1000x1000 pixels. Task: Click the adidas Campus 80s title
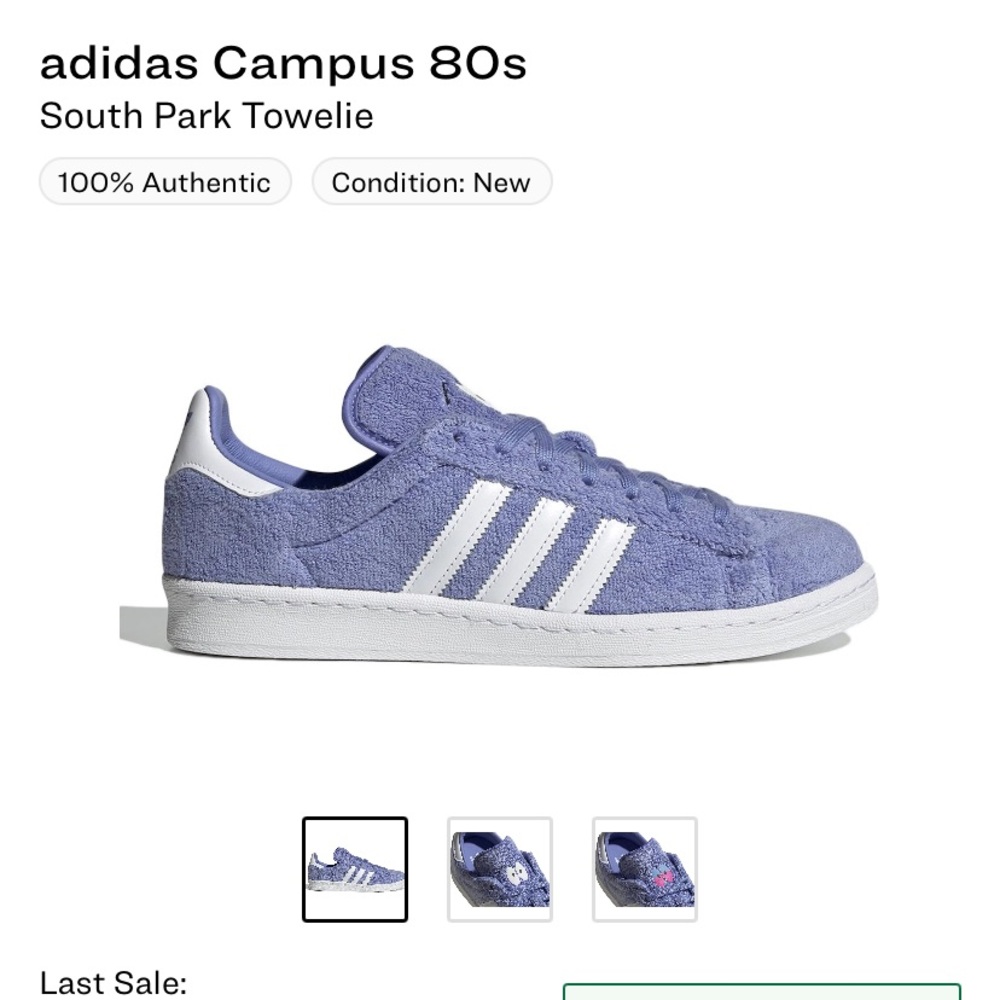pos(283,65)
